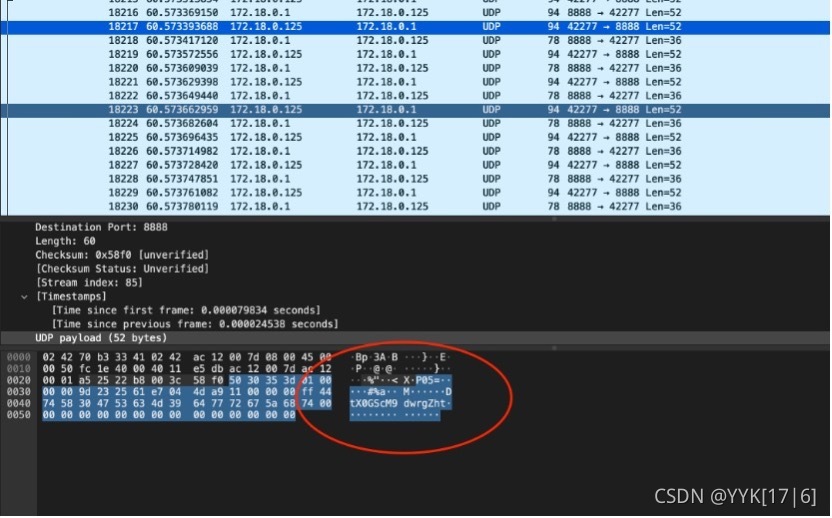The image size is (832, 518).
Task: Click hex offset 0000 label
Action: pyautogui.click(x=19, y=357)
